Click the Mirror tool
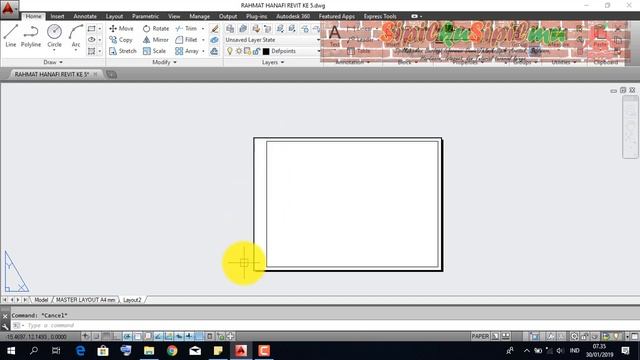This screenshot has width=640, height=360. pos(156,40)
